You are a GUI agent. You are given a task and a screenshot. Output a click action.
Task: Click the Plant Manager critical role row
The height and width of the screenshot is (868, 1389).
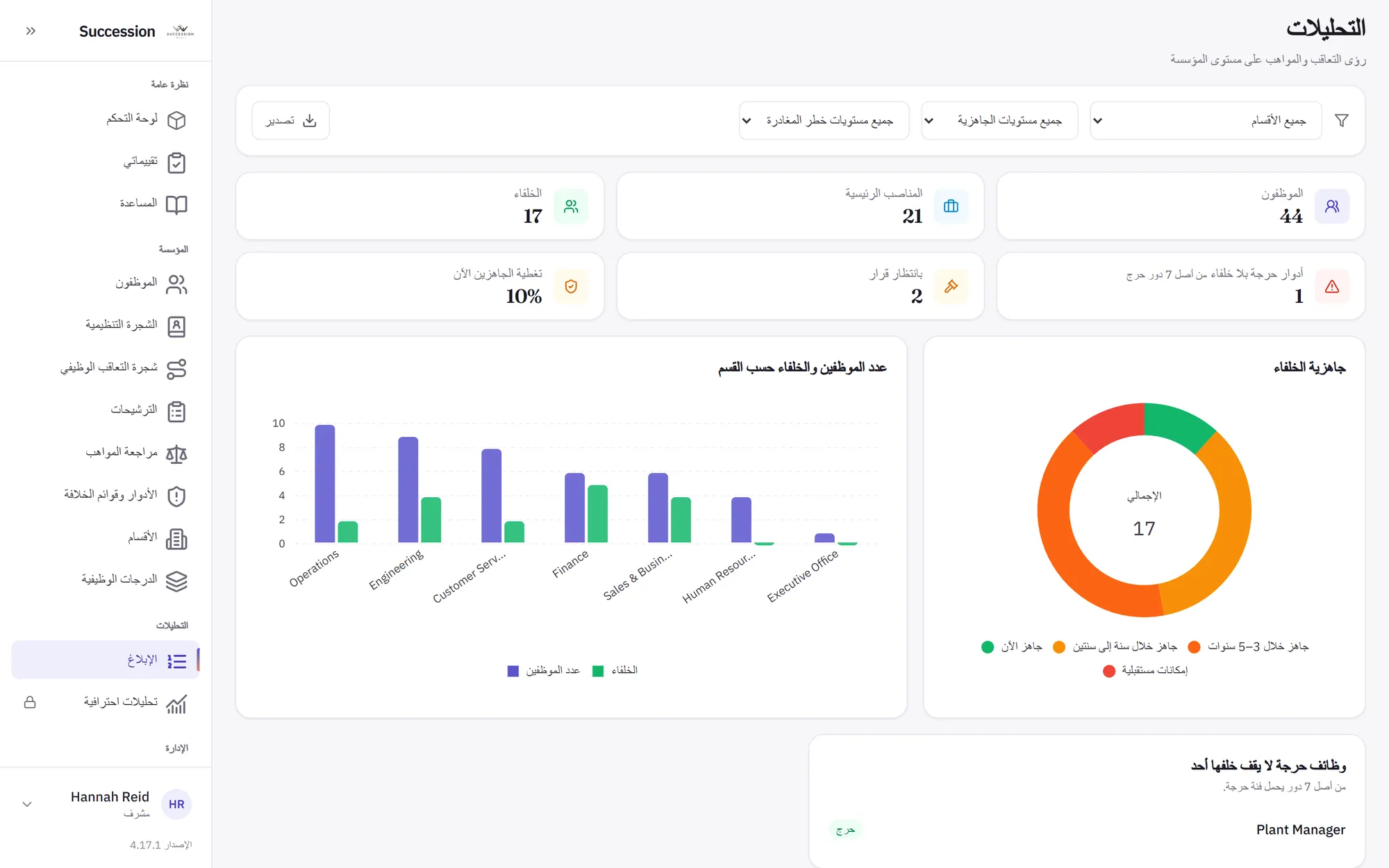click(1087, 830)
